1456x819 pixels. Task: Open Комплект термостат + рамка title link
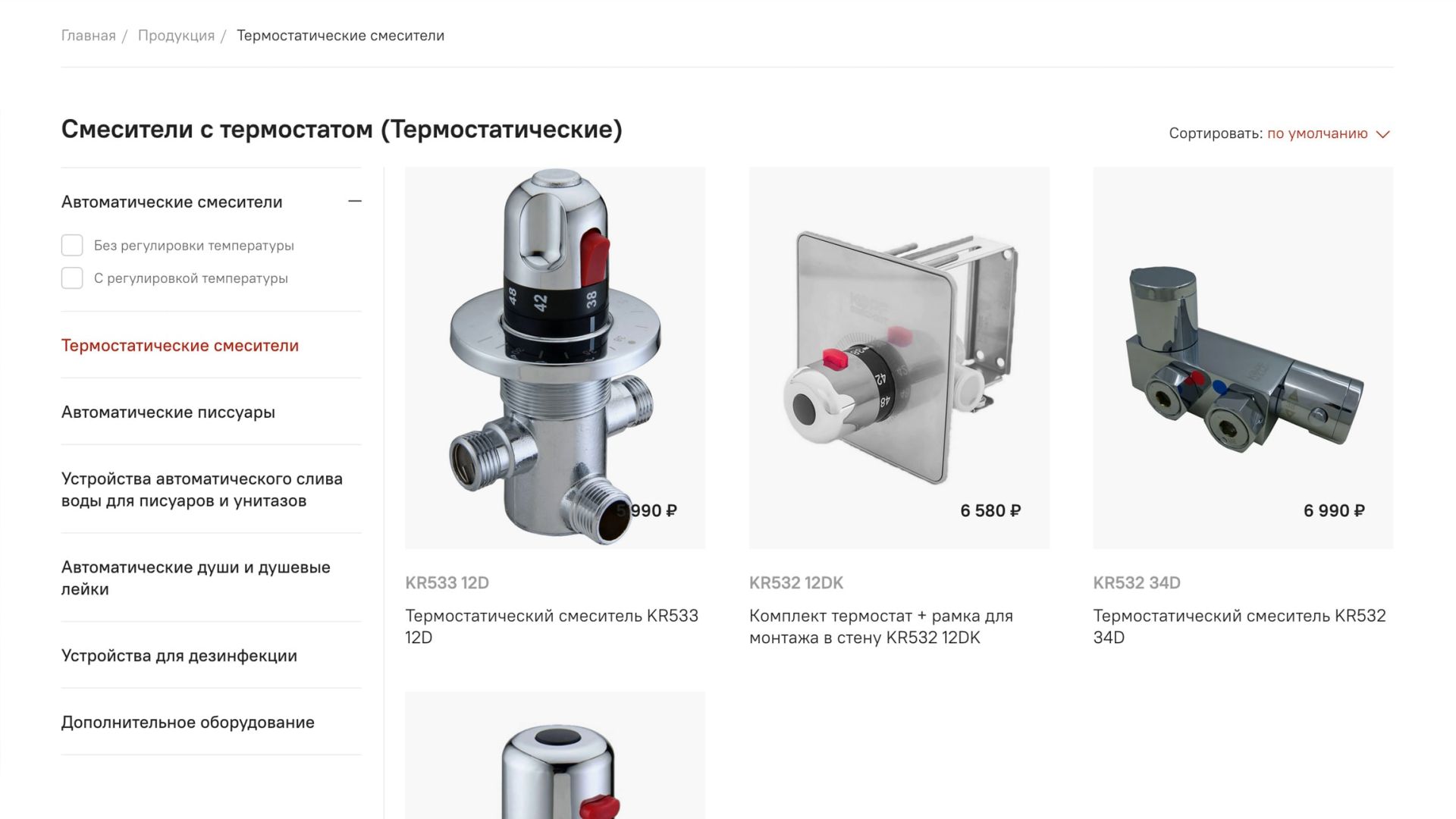[x=881, y=626]
